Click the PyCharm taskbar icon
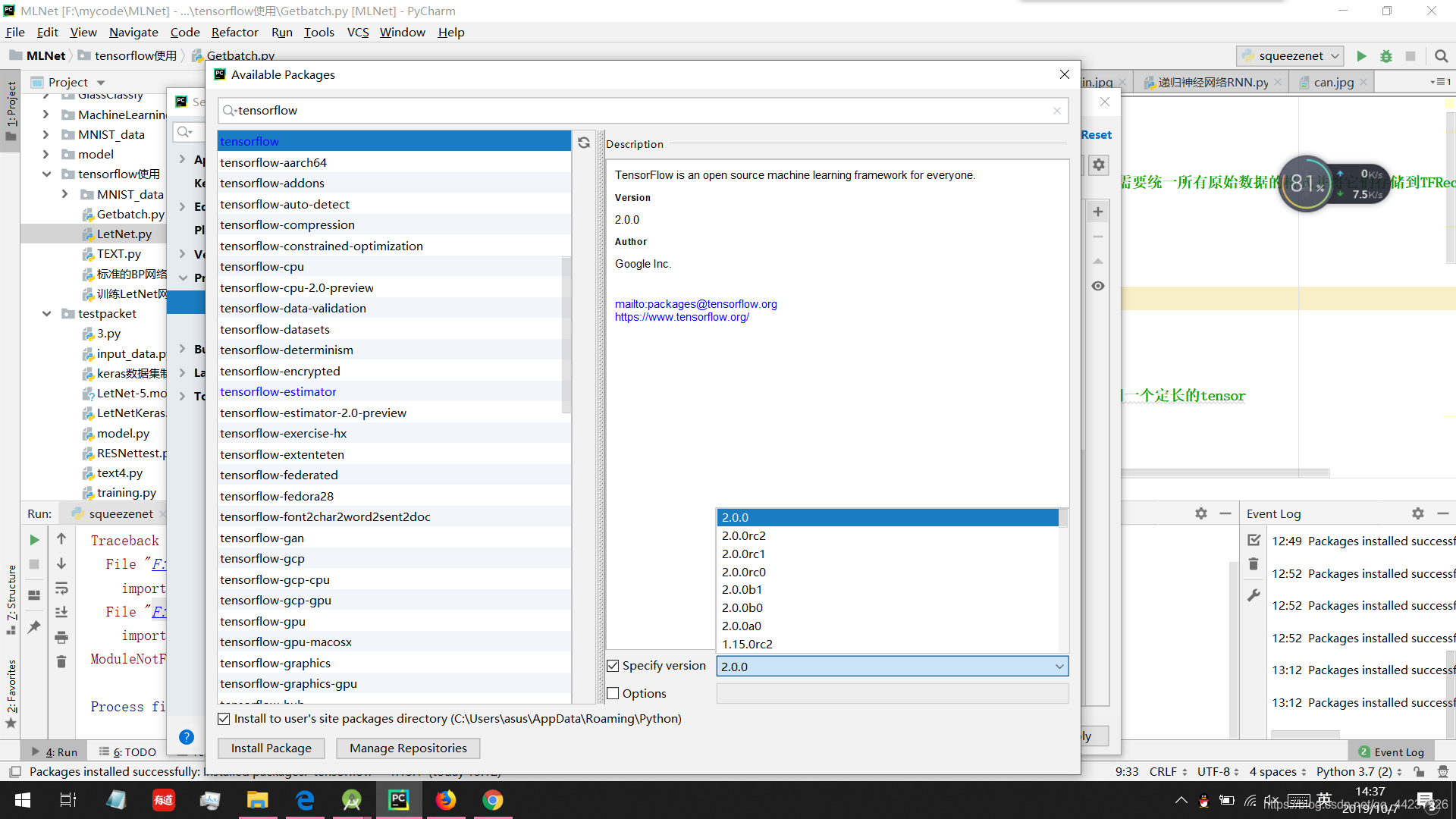The height and width of the screenshot is (819, 1456). 398,800
